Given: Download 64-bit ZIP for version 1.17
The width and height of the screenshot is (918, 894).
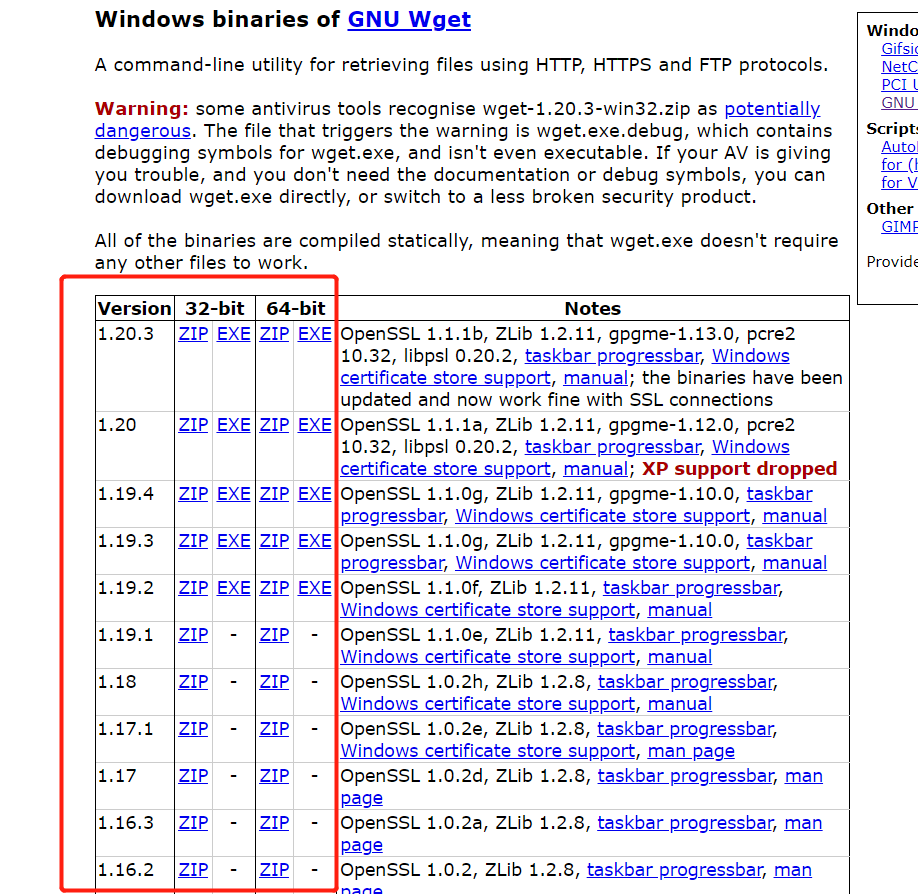Looking at the screenshot, I should pos(274,776).
